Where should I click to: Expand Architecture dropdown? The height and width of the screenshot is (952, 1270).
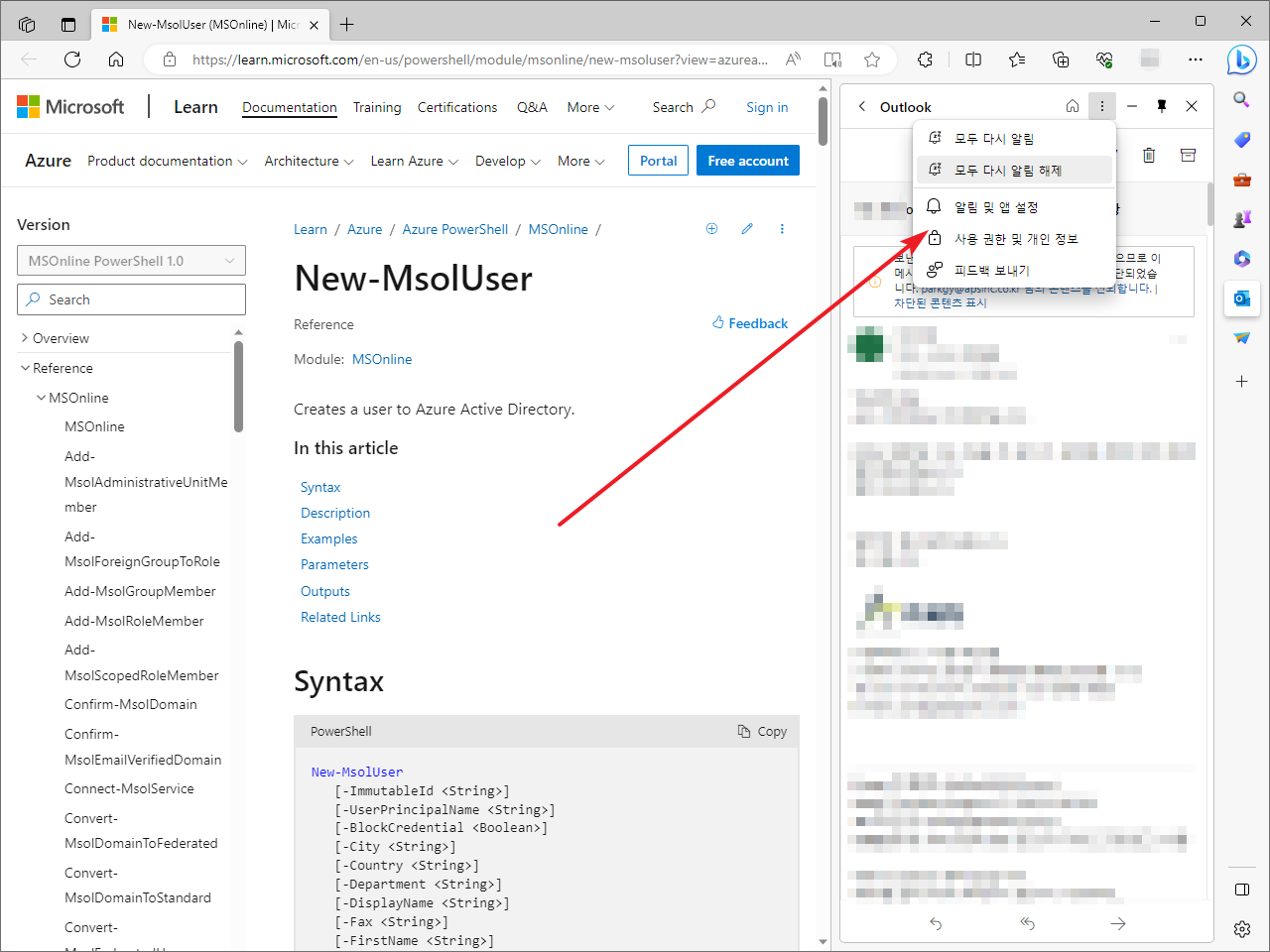coord(310,161)
